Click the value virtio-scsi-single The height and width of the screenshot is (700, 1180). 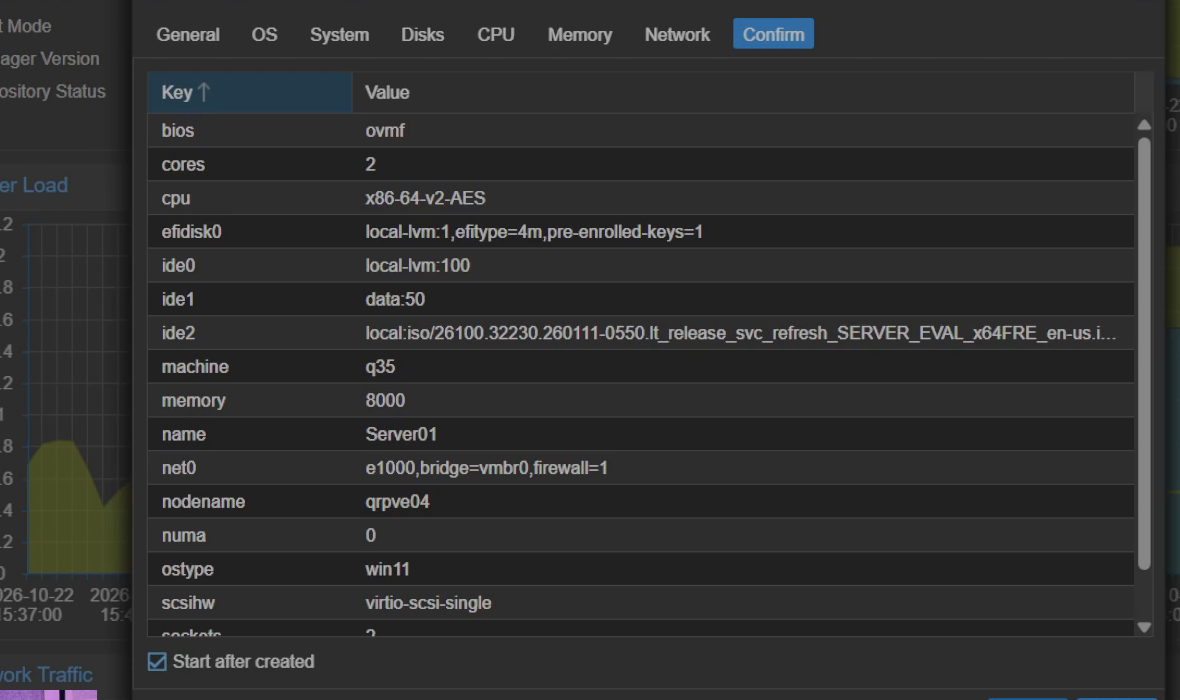pyautogui.click(x=428, y=603)
